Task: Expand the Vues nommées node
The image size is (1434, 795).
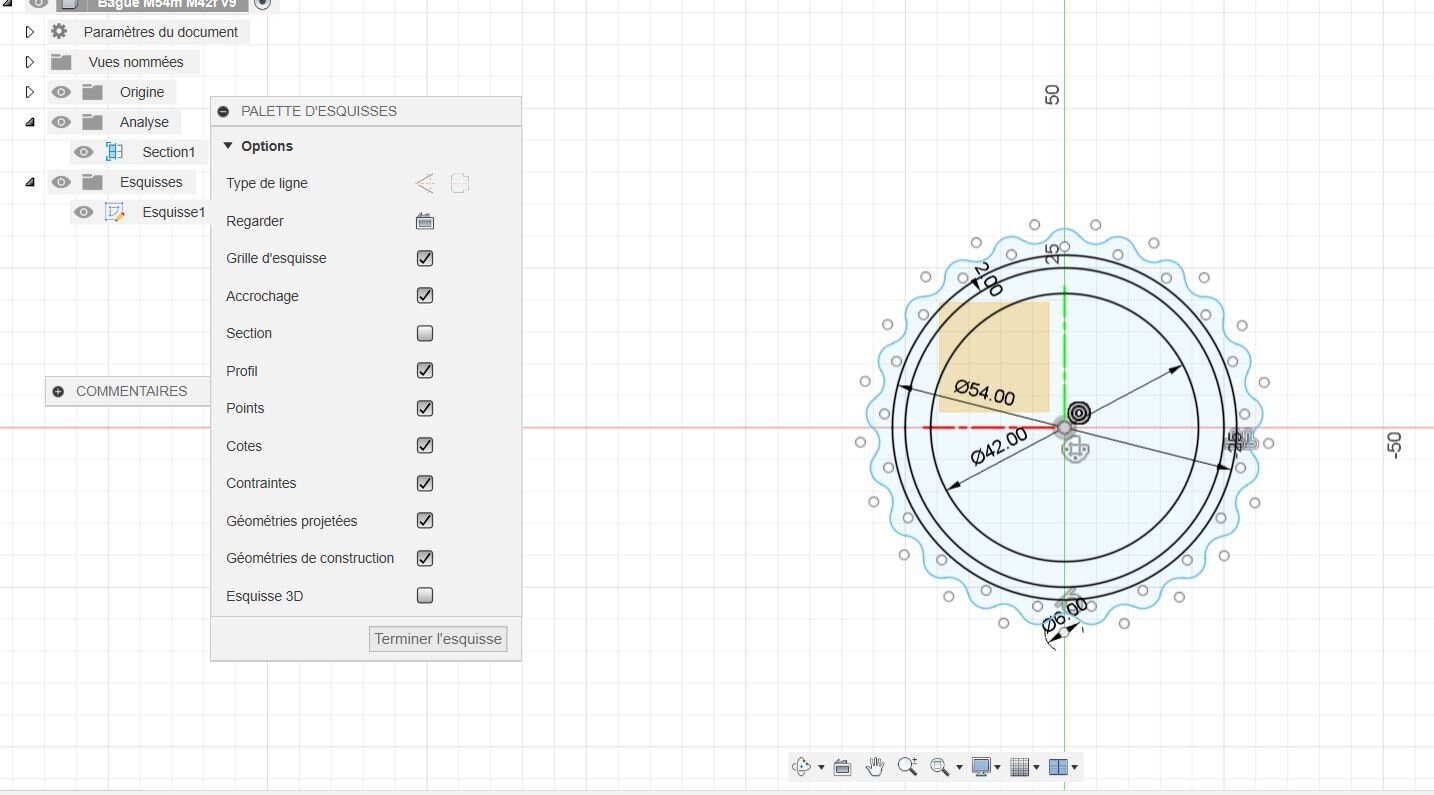Action: coord(30,62)
